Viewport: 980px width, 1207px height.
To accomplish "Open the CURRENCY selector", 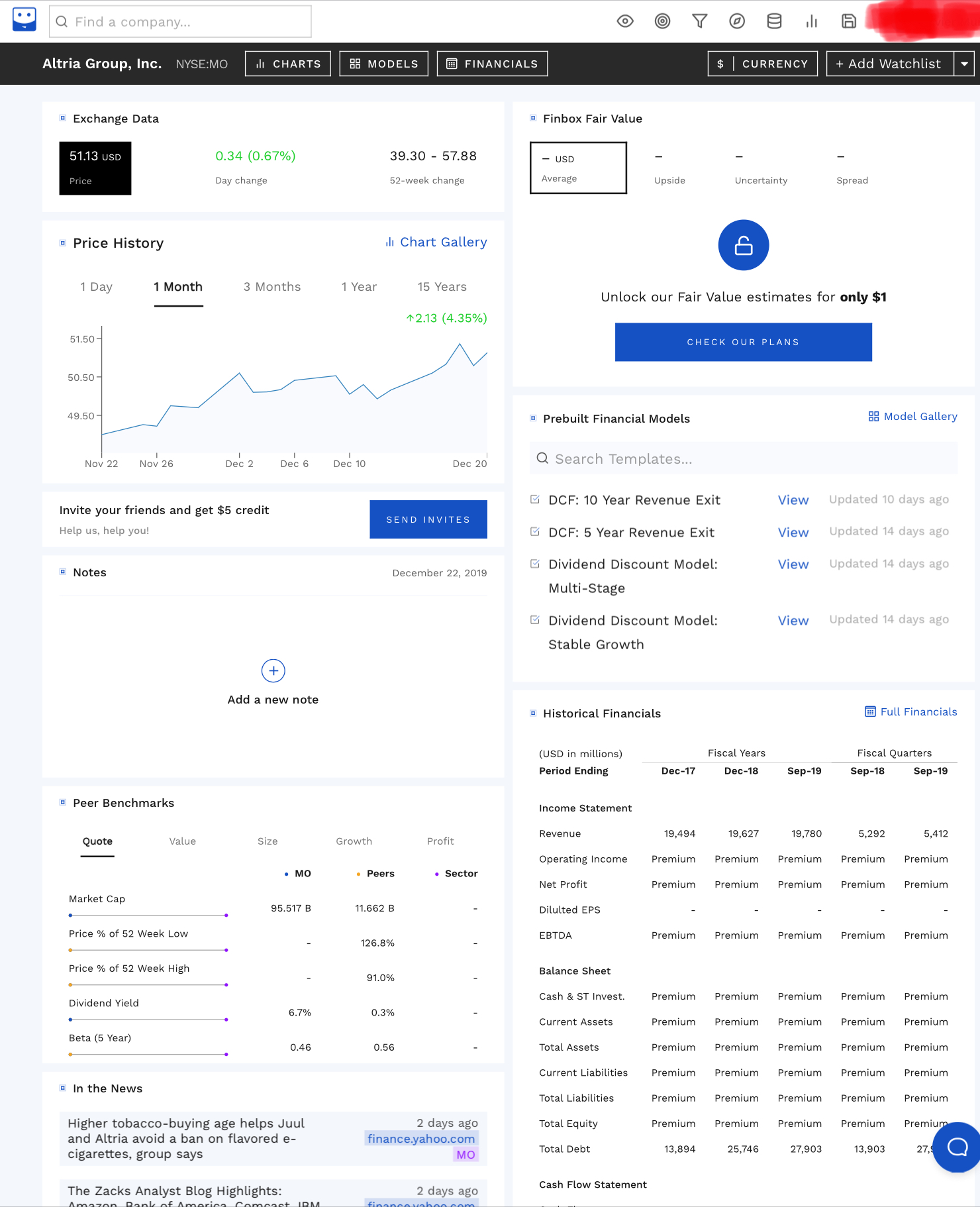I will click(x=762, y=64).
